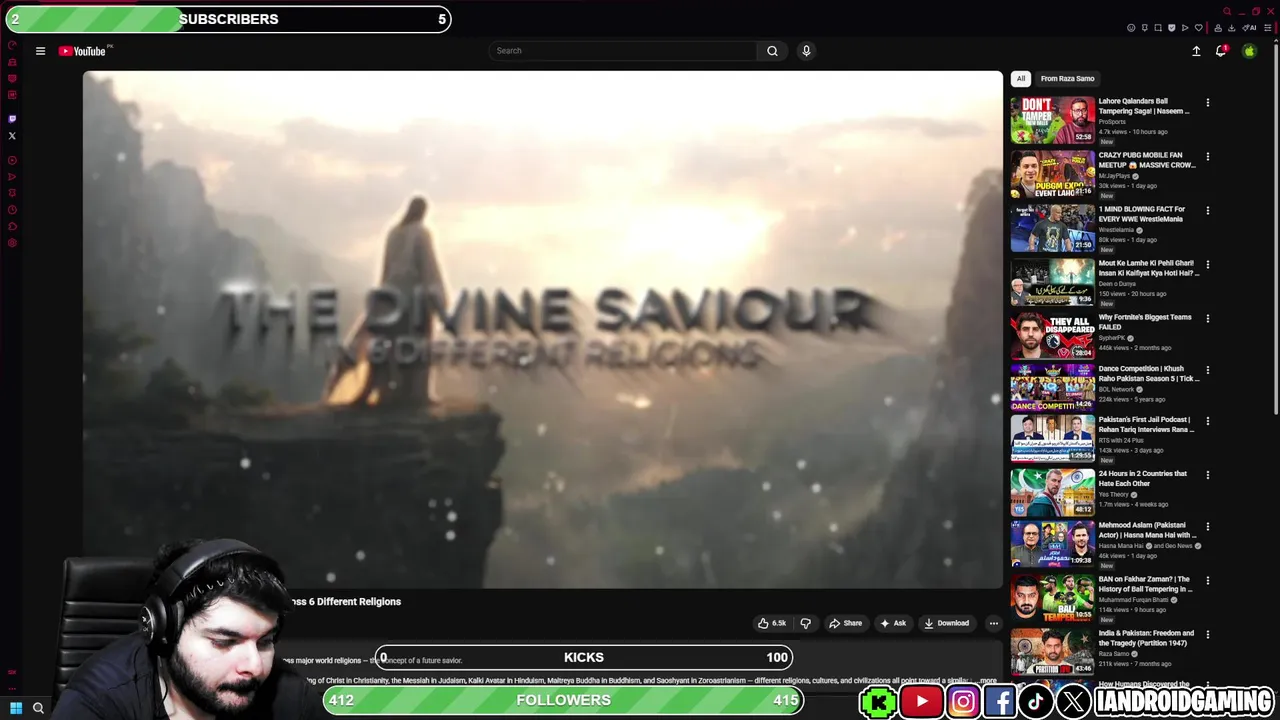Expand description with 'more' link
This screenshot has width=1280, height=720.
click(988, 681)
